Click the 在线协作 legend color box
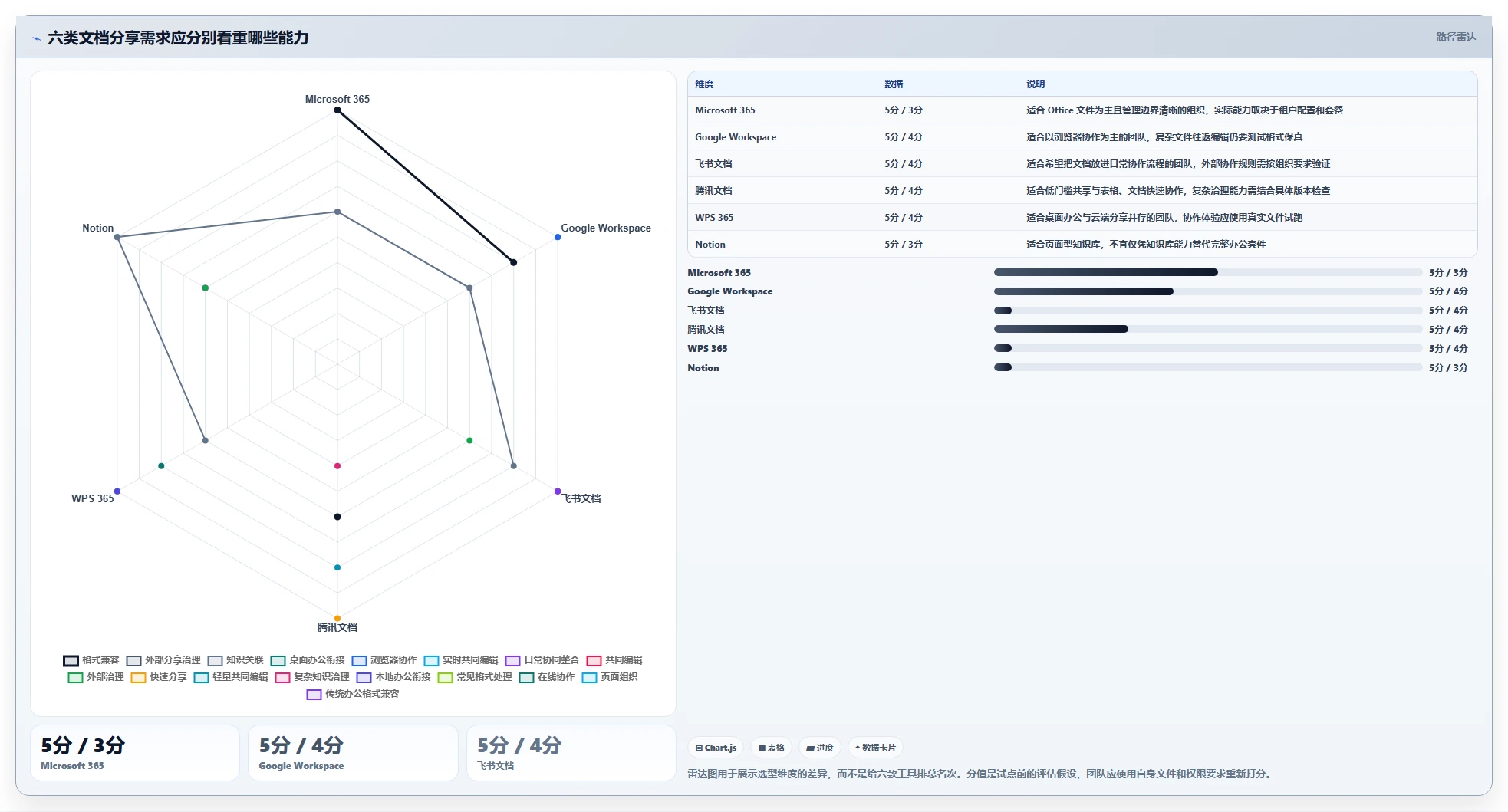Screen dimensions: 1508x812 point(526,677)
